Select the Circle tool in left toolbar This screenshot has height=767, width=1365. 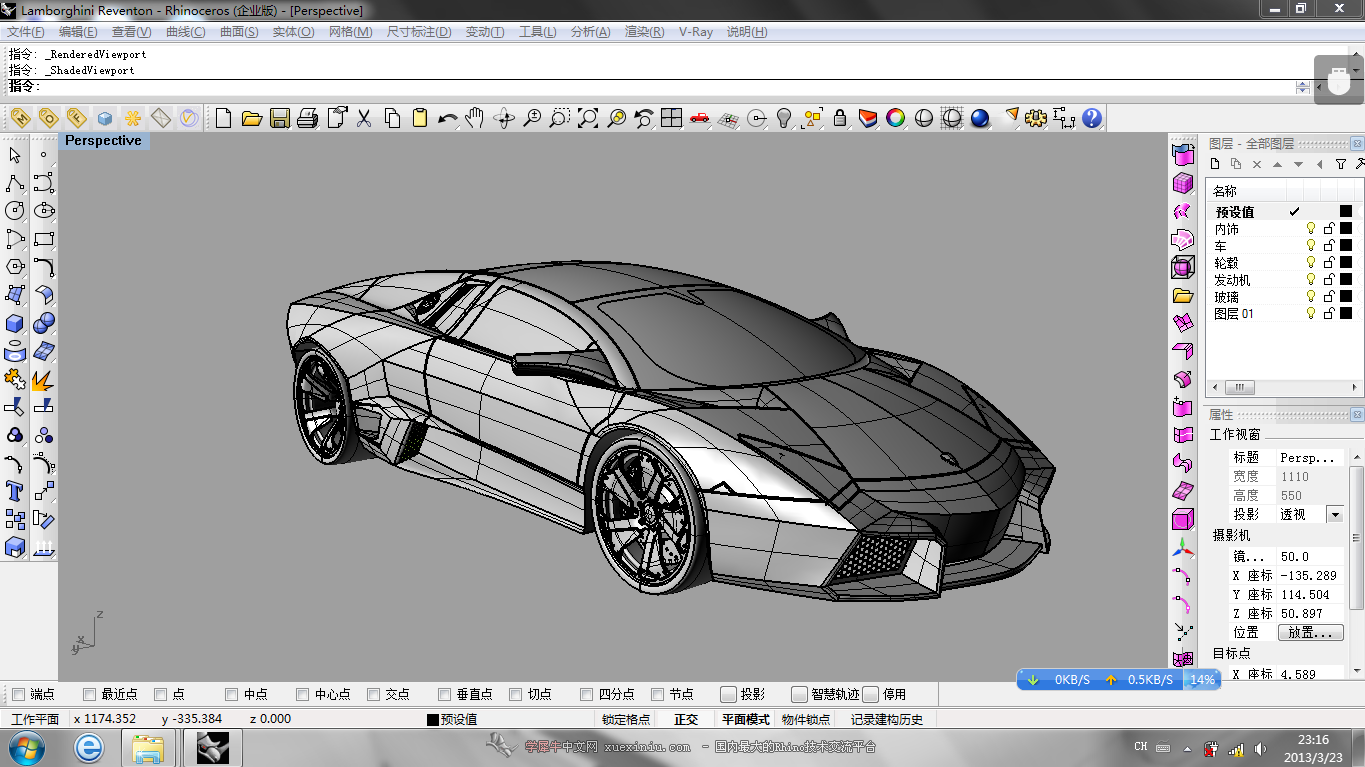click(x=15, y=211)
